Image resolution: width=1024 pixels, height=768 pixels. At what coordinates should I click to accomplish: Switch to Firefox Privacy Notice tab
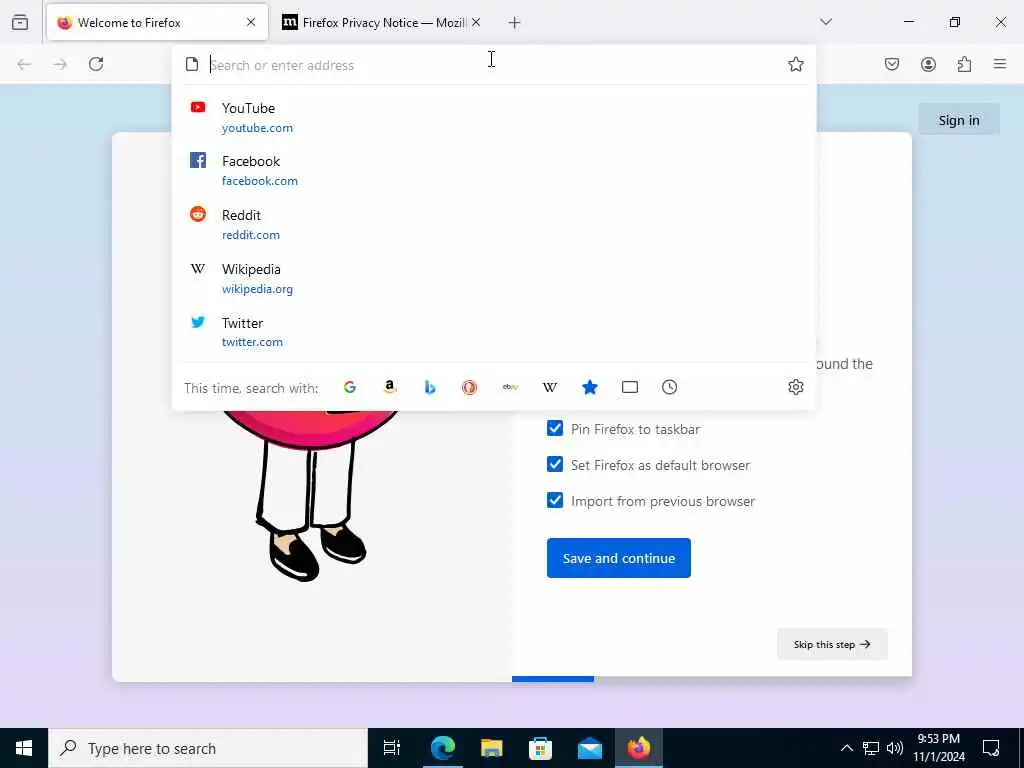tap(382, 23)
